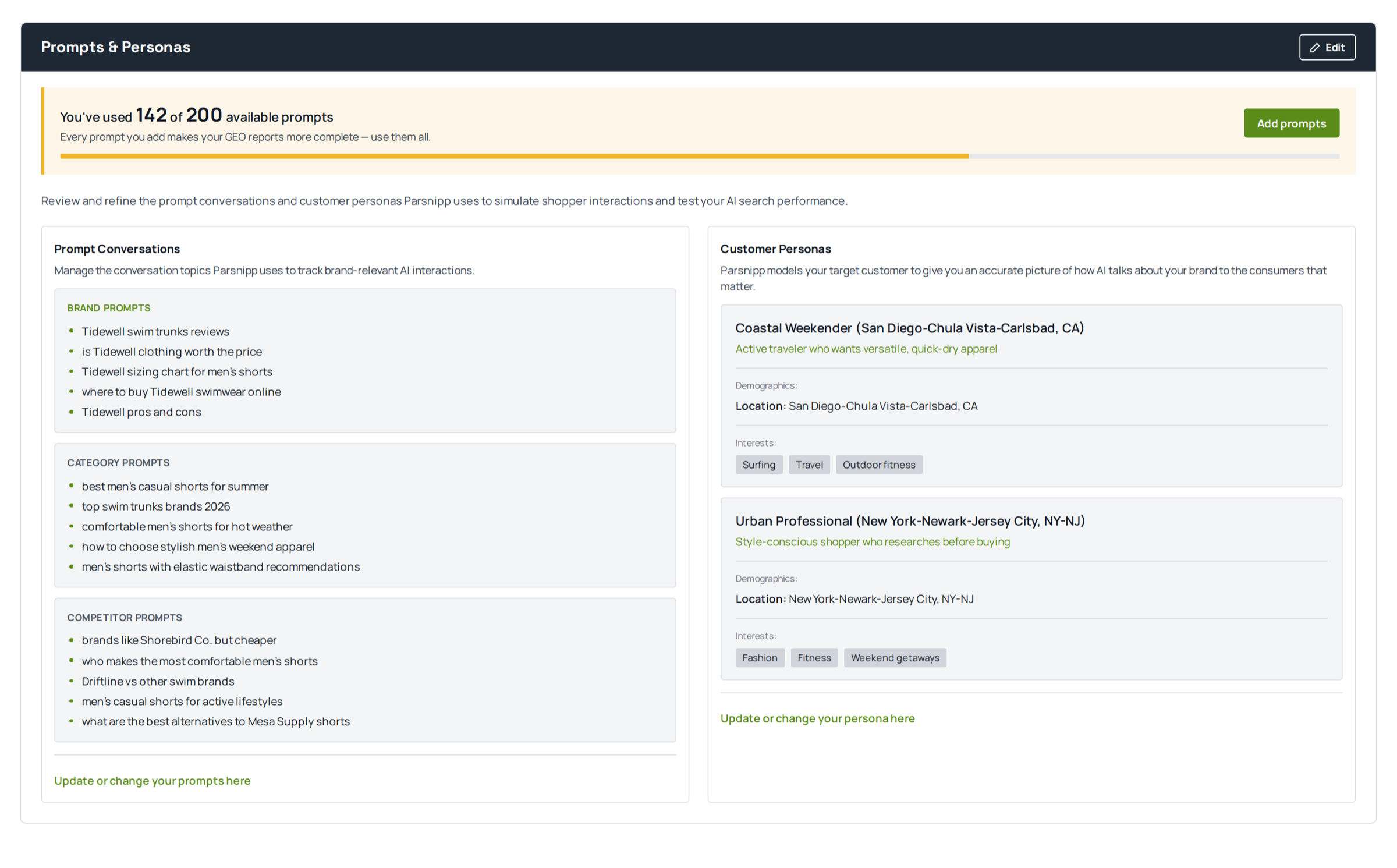
Task: Click 'who makes the most comfortable men's shorts'
Action: [200, 660]
